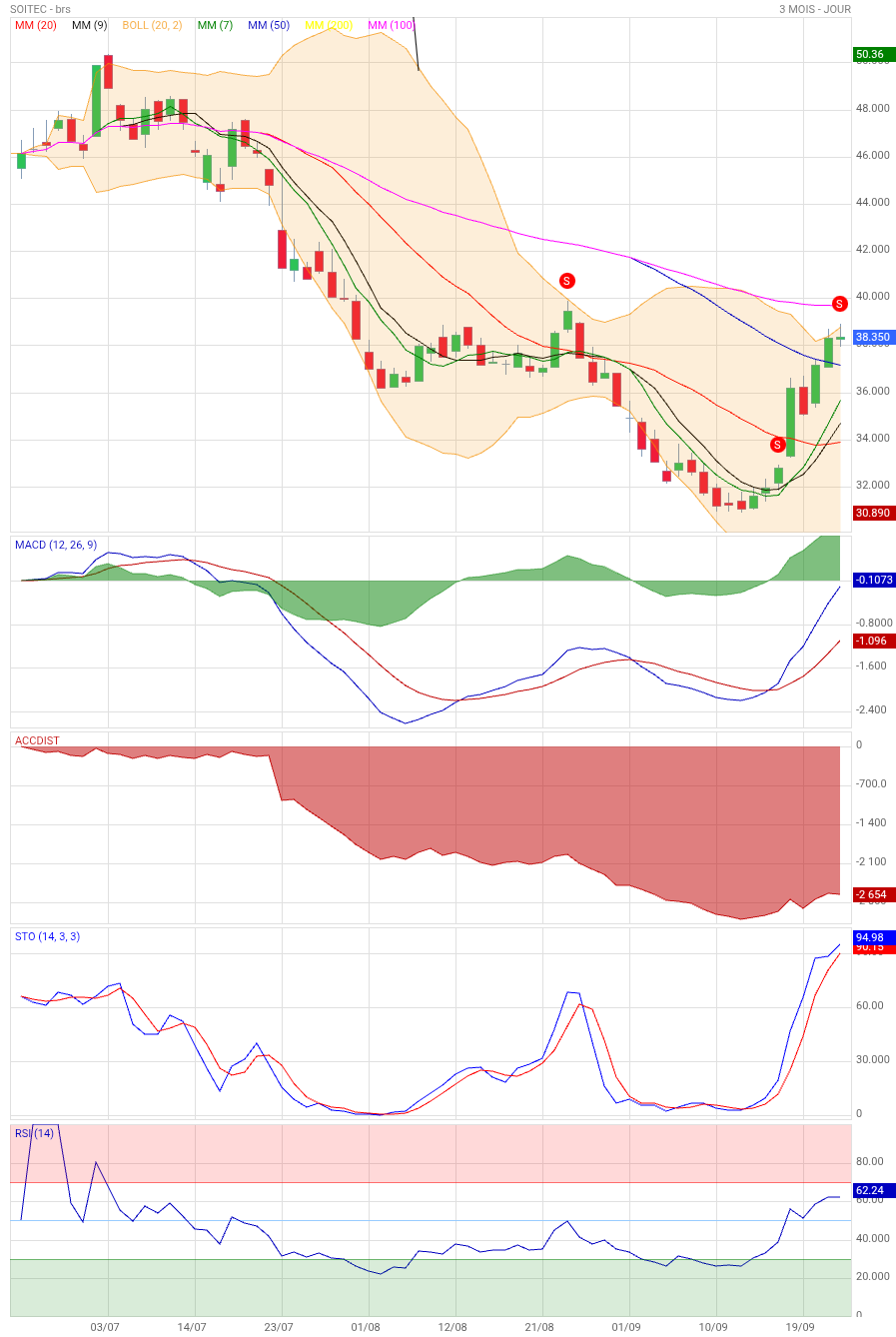Select the MACD (12, 26, 9) indicator label
Viewport: 896px width, 1337px height.
(x=56, y=545)
